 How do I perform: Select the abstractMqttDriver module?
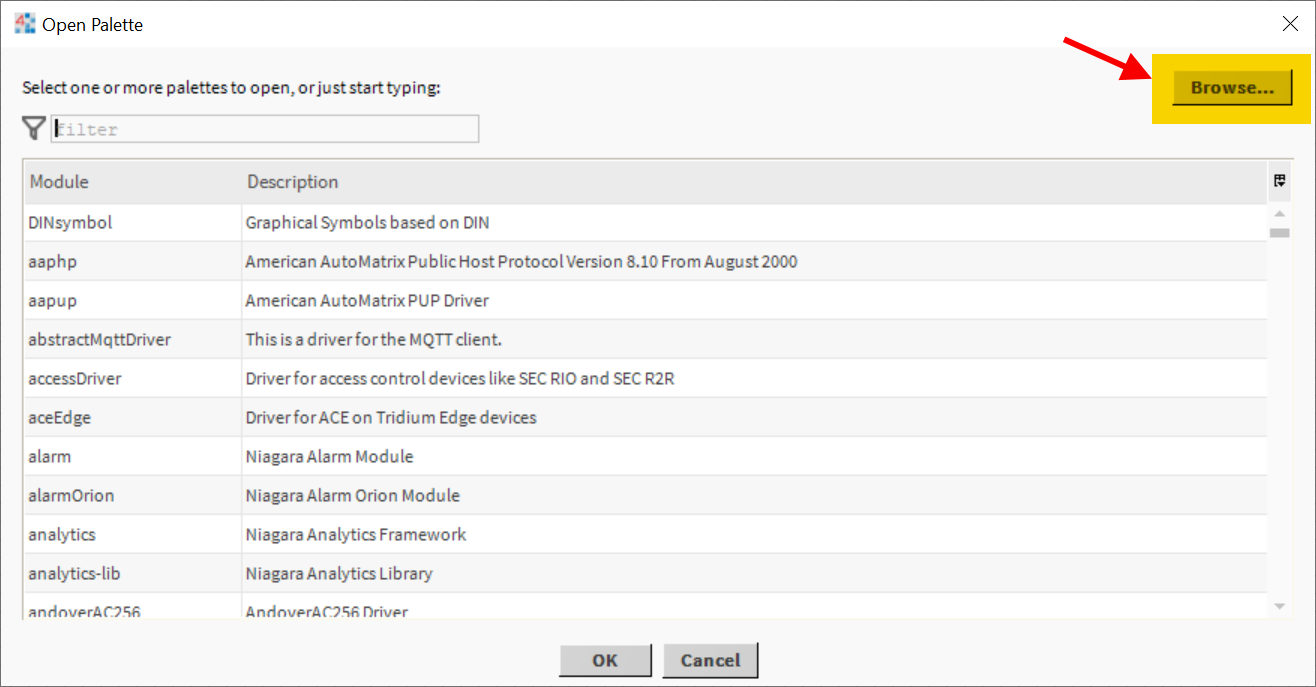coord(99,340)
